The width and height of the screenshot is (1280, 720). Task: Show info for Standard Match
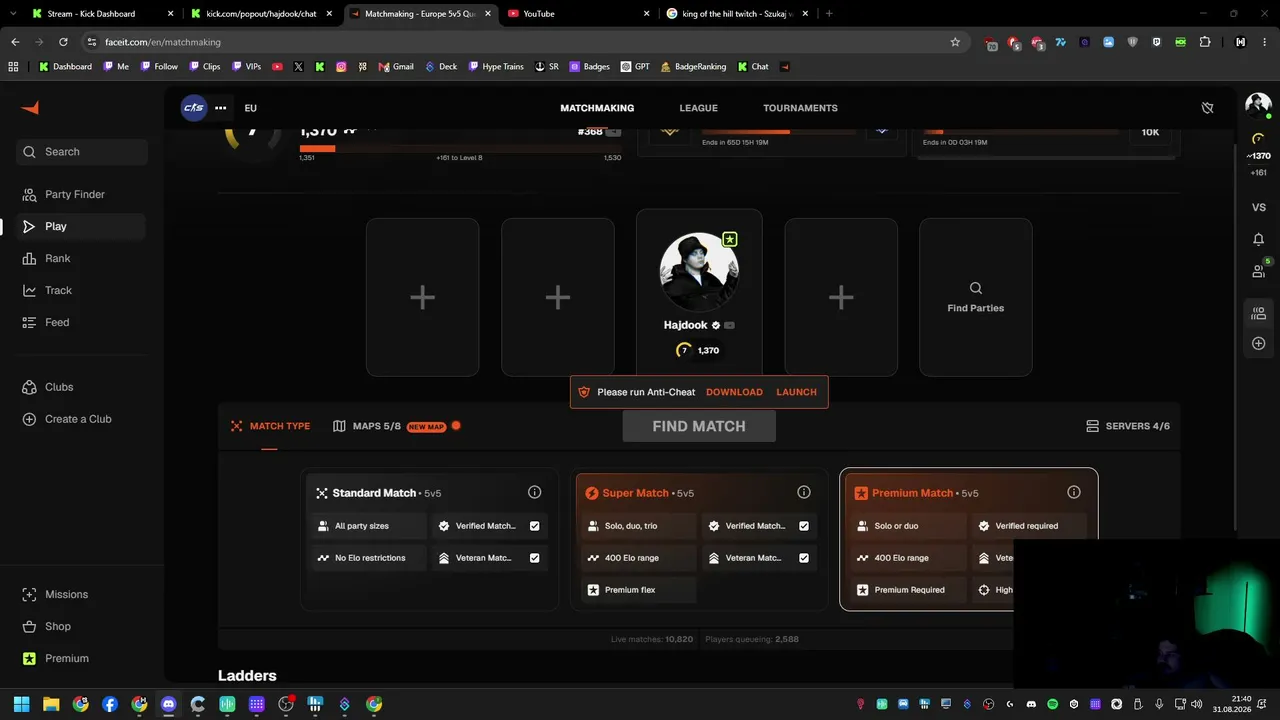coord(534,492)
